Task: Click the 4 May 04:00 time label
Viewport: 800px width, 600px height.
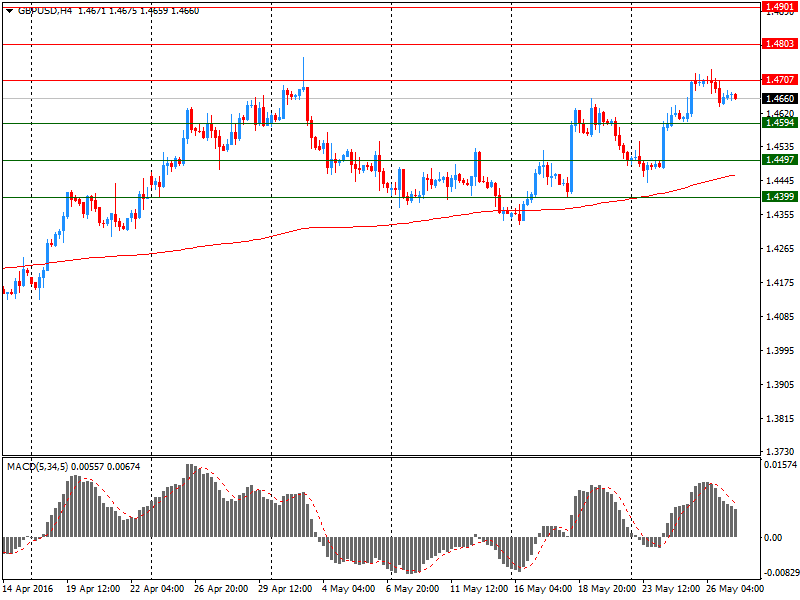Action: pyautogui.click(x=349, y=589)
